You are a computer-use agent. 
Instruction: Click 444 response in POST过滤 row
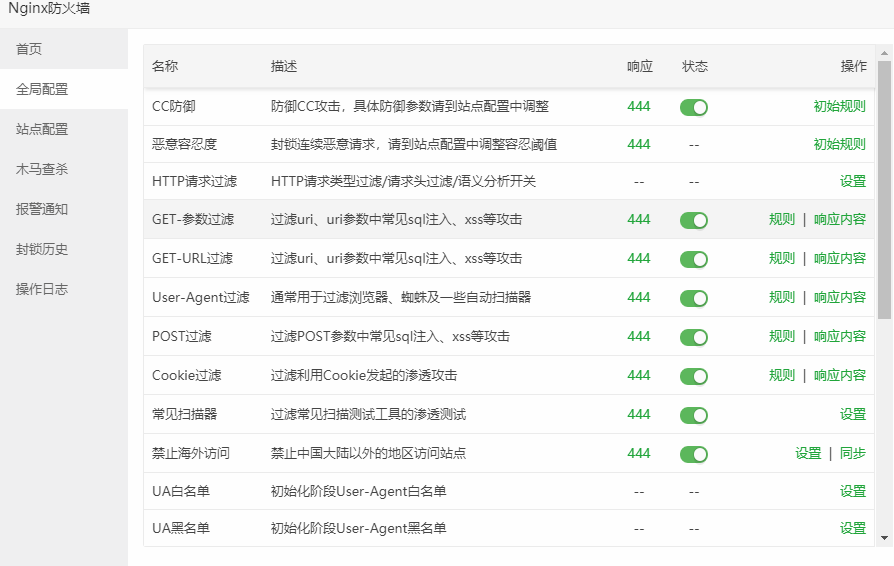(x=639, y=336)
